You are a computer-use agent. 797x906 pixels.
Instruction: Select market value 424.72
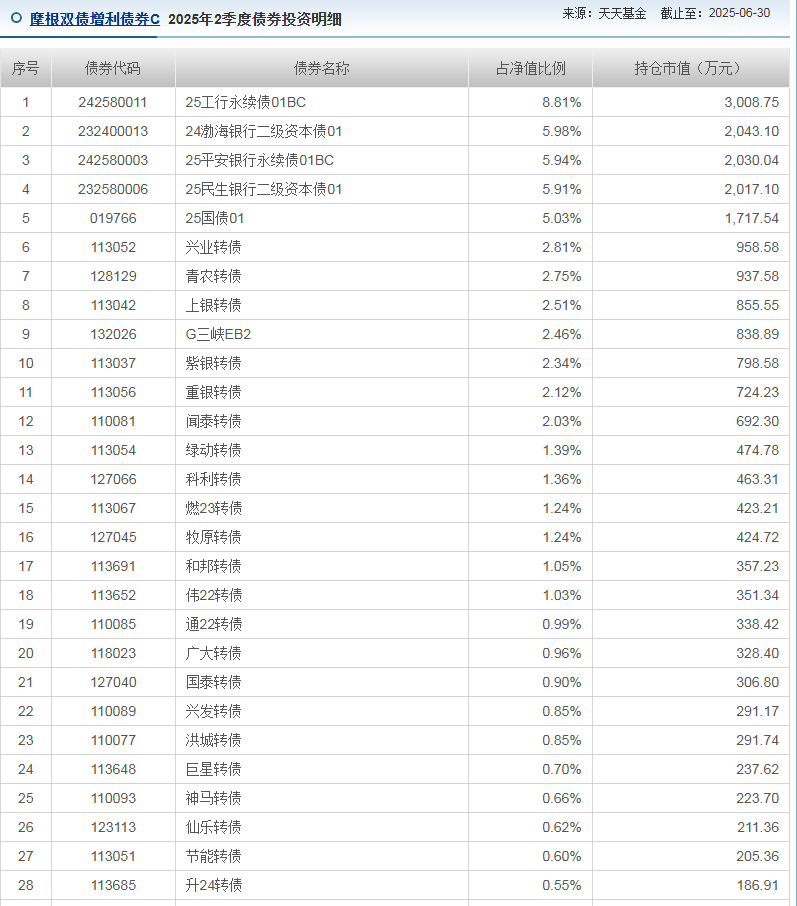[x=758, y=537]
